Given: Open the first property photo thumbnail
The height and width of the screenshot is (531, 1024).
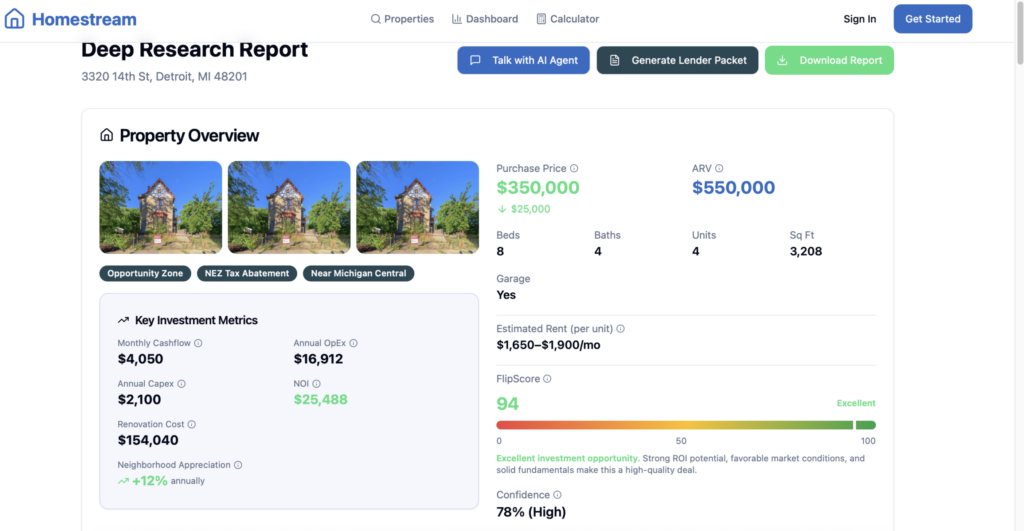Looking at the screenshot, I should click(x=161, y=207).
